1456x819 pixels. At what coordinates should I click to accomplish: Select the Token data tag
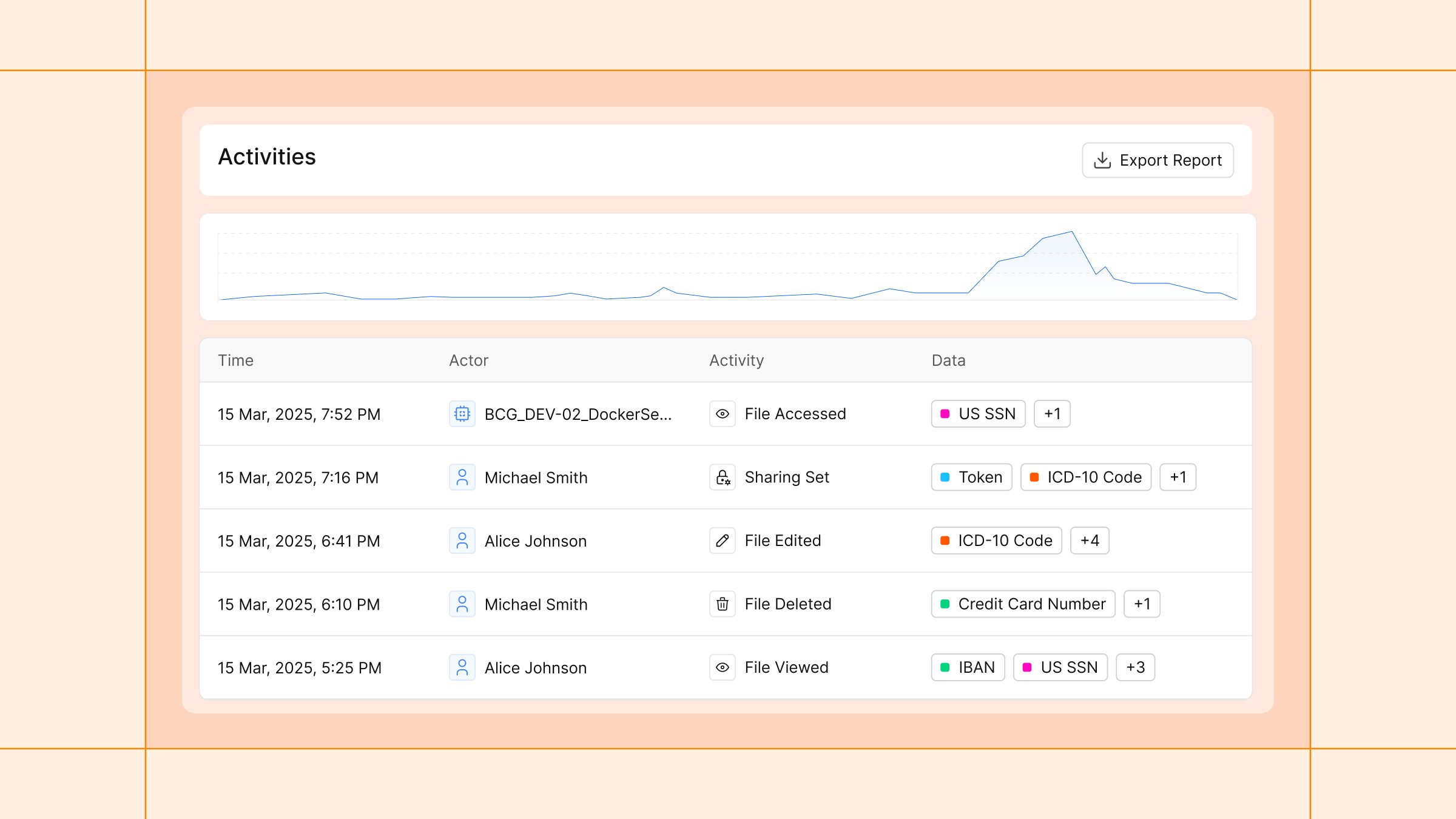[972, 477]
